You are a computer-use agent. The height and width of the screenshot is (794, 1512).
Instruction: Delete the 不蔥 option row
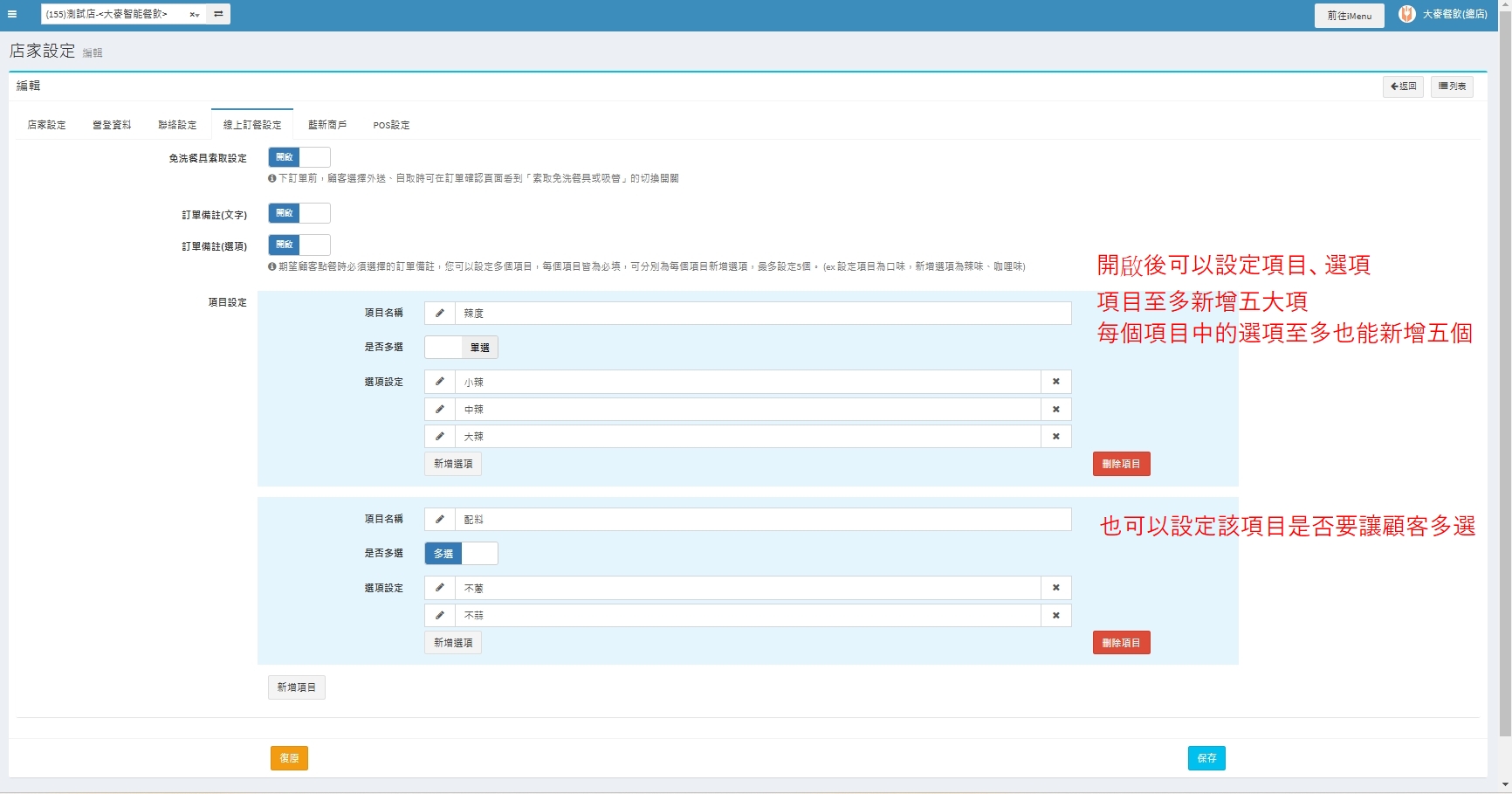1055,588
